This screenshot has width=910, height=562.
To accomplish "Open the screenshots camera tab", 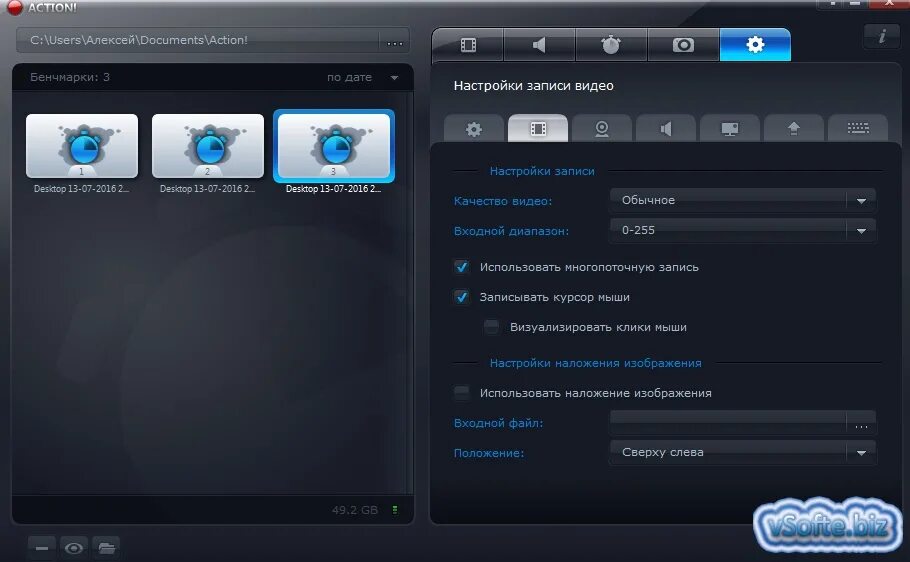I will coord(683,45).
